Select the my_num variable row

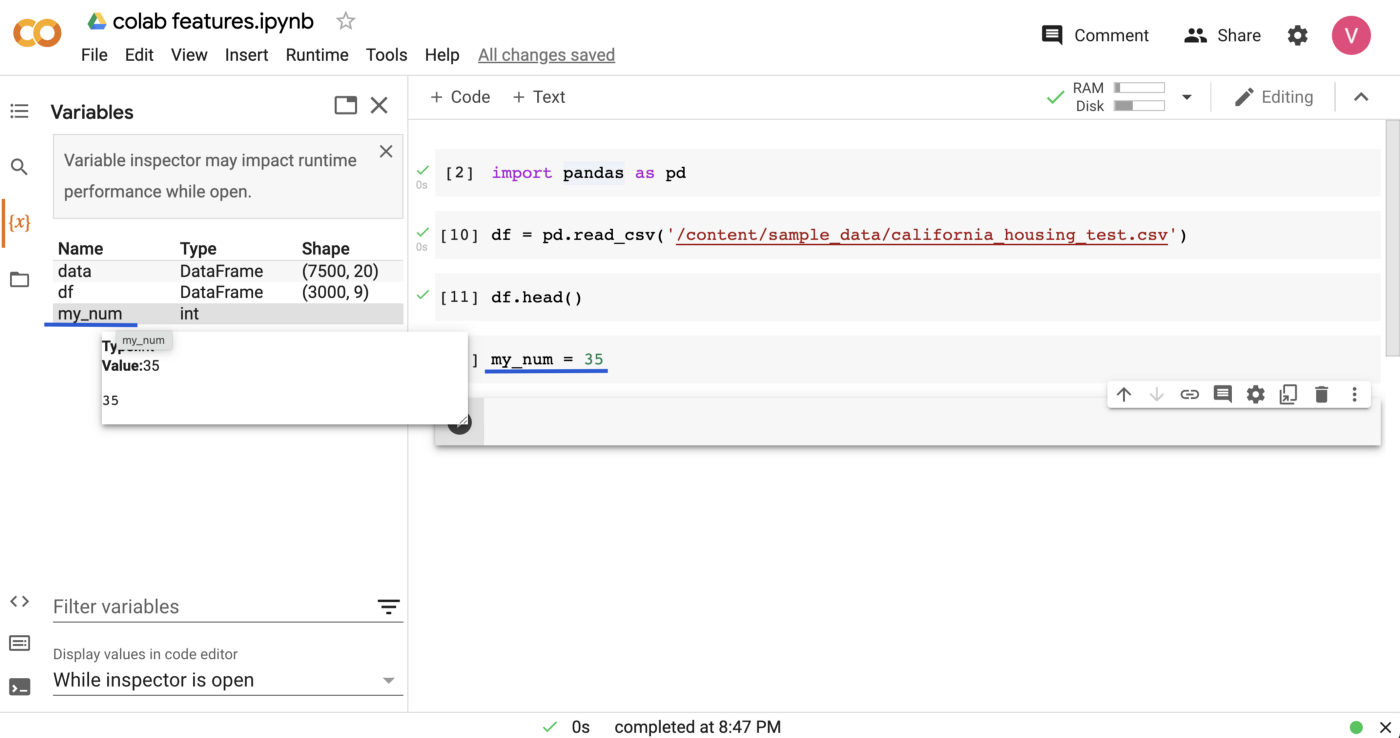click(228, 314)
